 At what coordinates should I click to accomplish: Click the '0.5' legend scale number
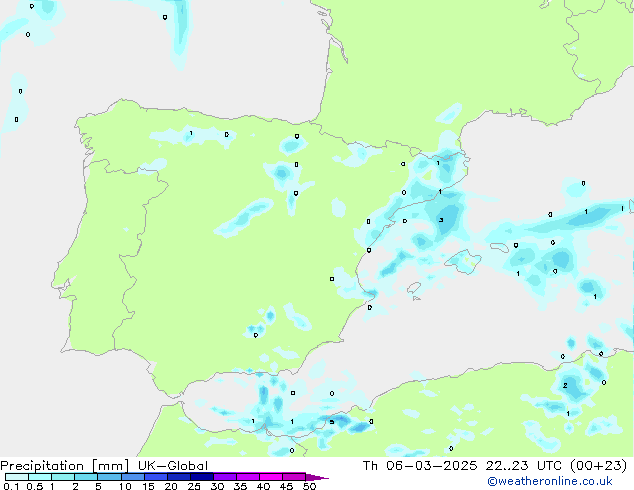point(35,486)
